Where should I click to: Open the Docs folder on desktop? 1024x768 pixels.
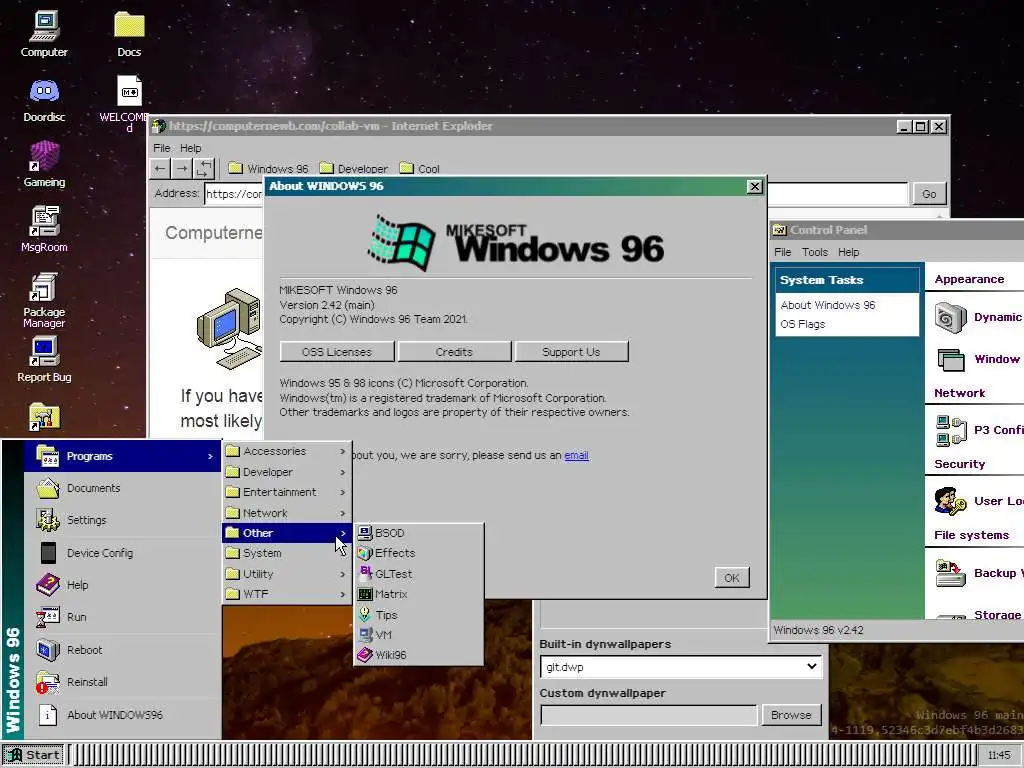click(129, 34)
